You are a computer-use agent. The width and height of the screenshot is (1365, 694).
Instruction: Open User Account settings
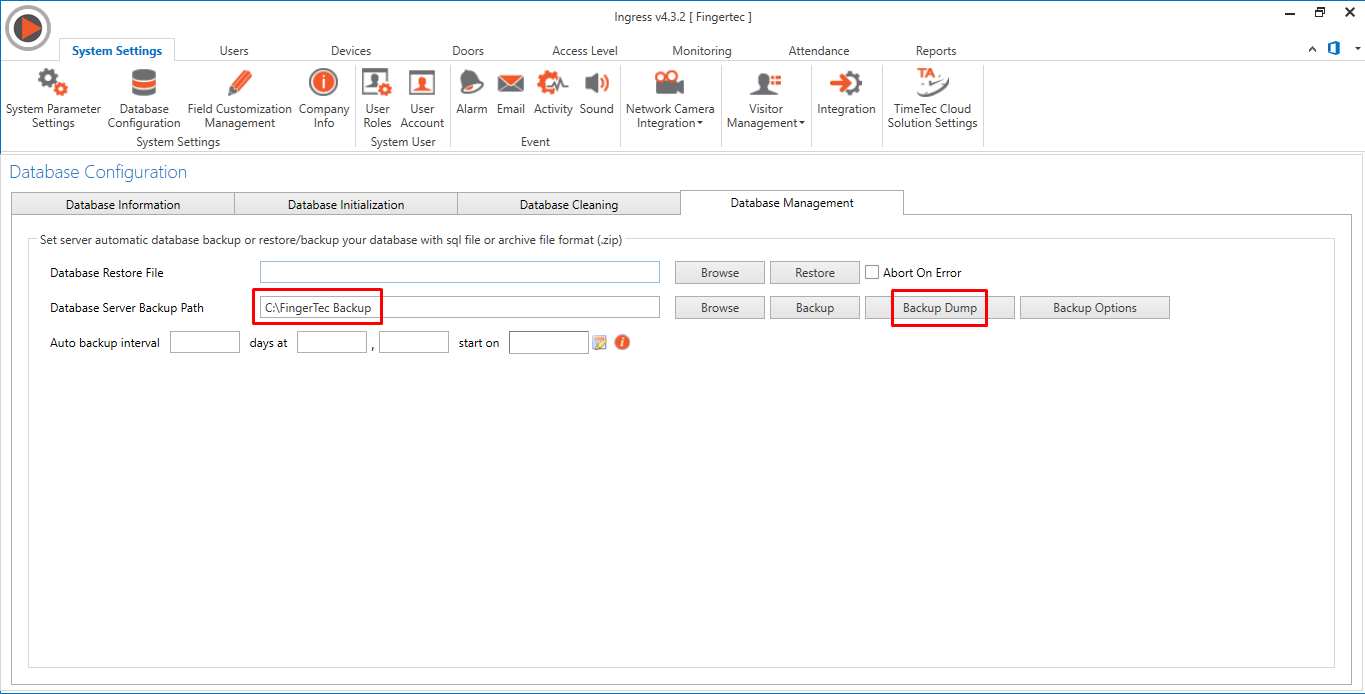click(422, 99)
